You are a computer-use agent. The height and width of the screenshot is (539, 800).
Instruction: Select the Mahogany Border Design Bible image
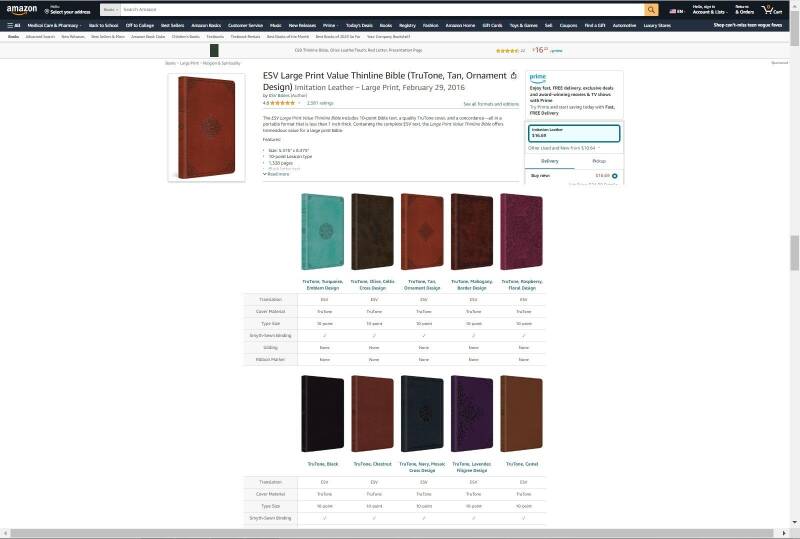click(x=472, y=232)
